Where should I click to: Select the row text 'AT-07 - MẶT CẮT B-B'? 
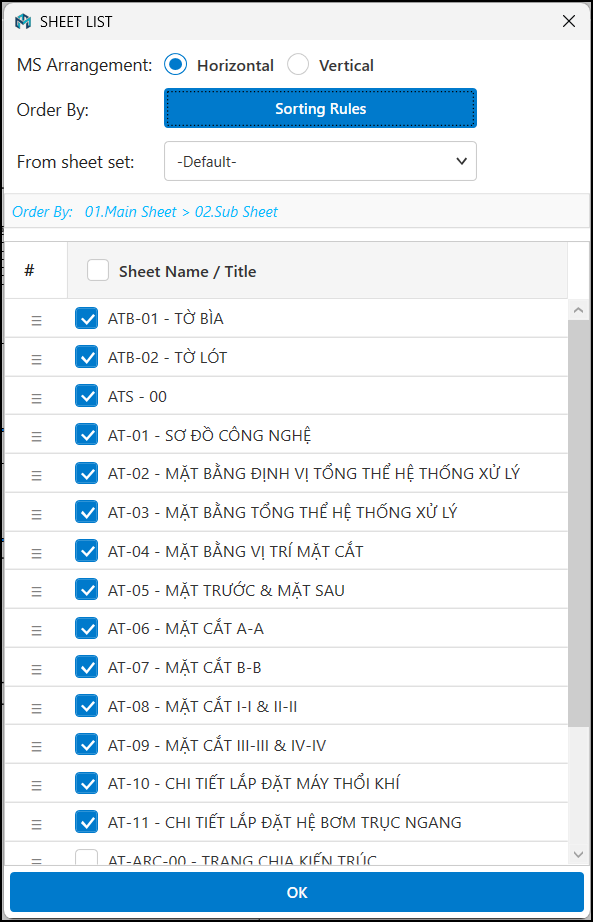pyautogui.click(x=185, y=667)
